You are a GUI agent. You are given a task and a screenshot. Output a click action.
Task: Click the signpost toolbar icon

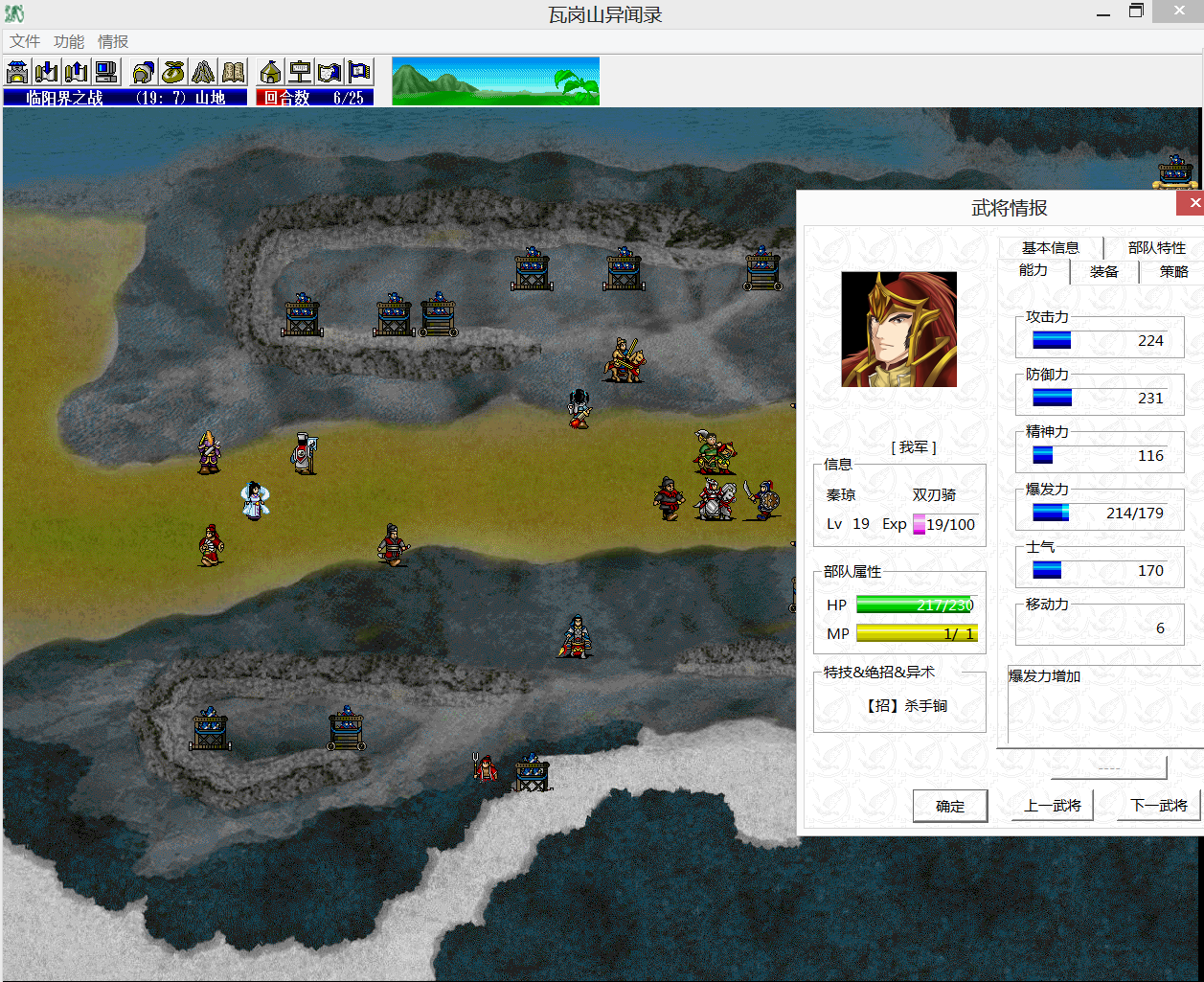click(x=301, y=72)
